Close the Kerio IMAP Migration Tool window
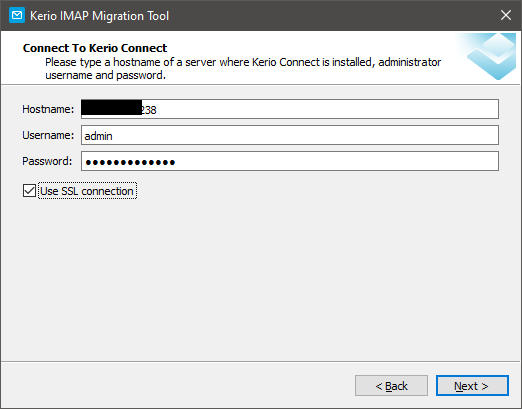The height and width of the screenshot is (409, 522). click(506, 15)
